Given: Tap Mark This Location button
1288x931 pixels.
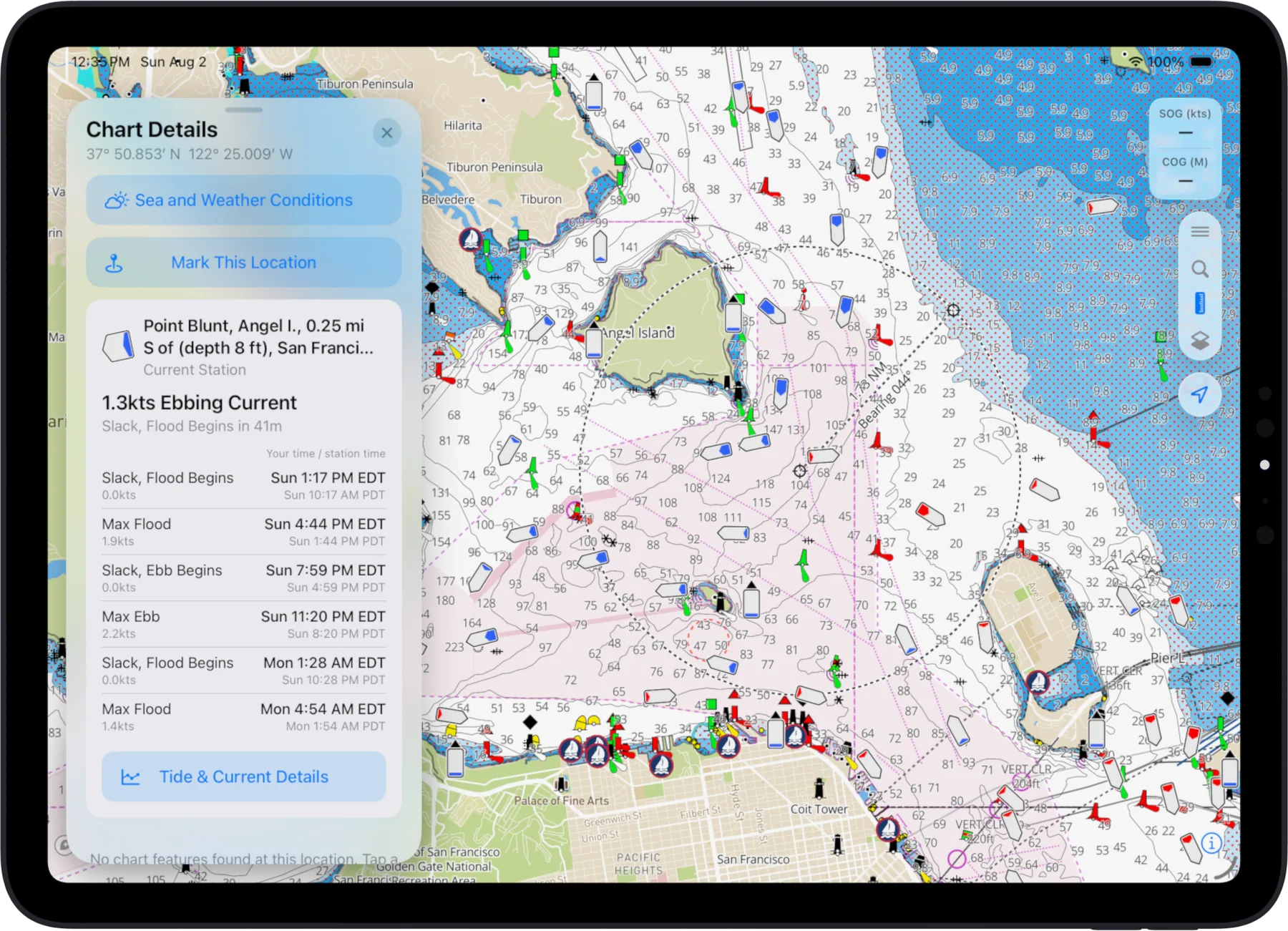Looking at the screenshot, I should 243,263.
